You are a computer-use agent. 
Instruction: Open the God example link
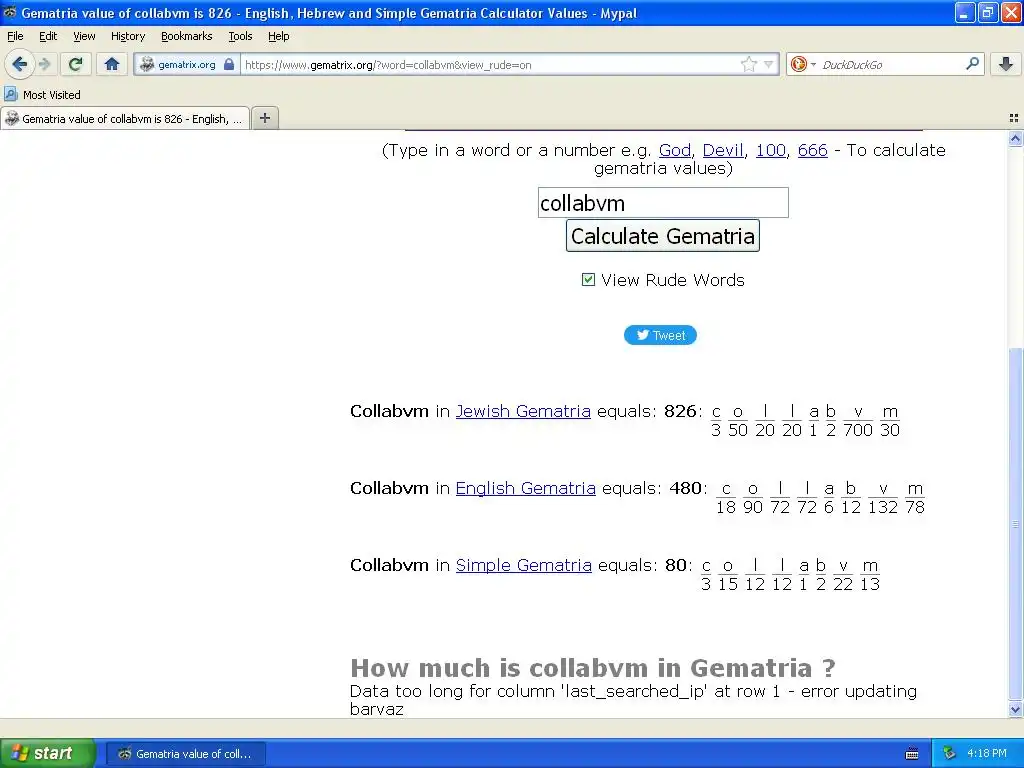tap(675, 150)
